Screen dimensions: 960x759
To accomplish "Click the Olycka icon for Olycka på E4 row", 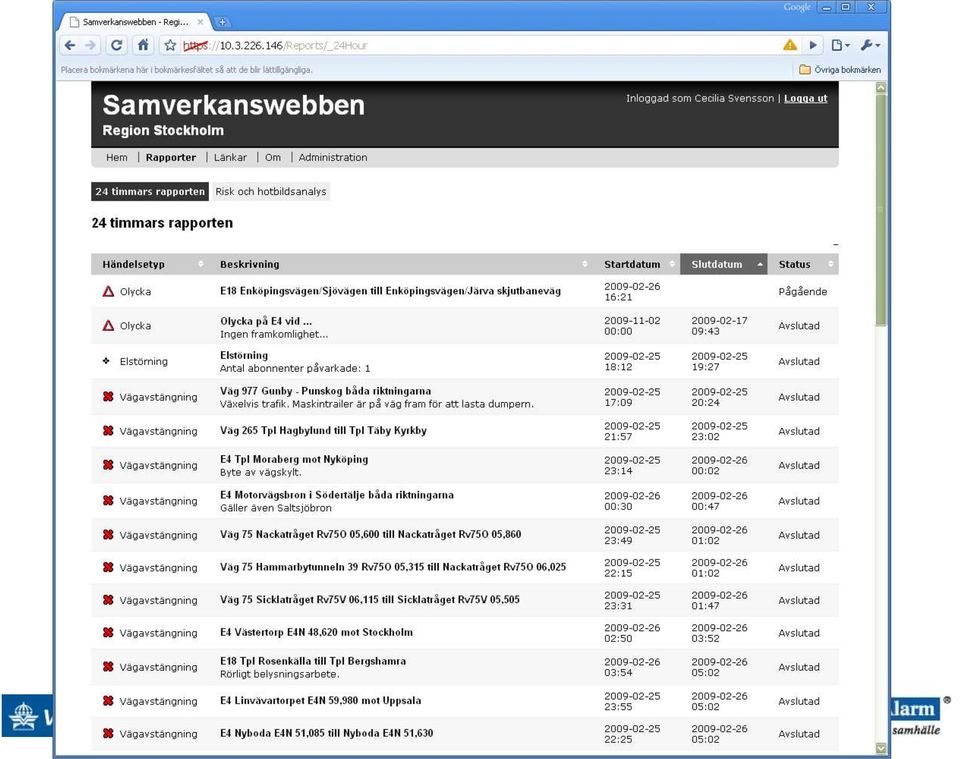I will pyautogui.click(x=108, y=326).
